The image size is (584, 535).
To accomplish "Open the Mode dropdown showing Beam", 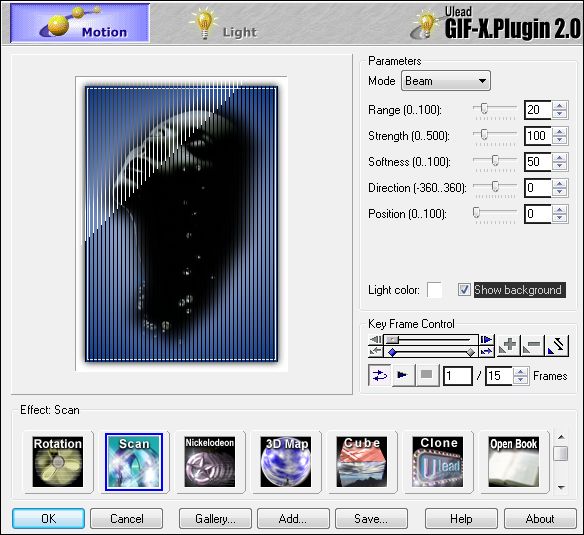I will [445, 81].
